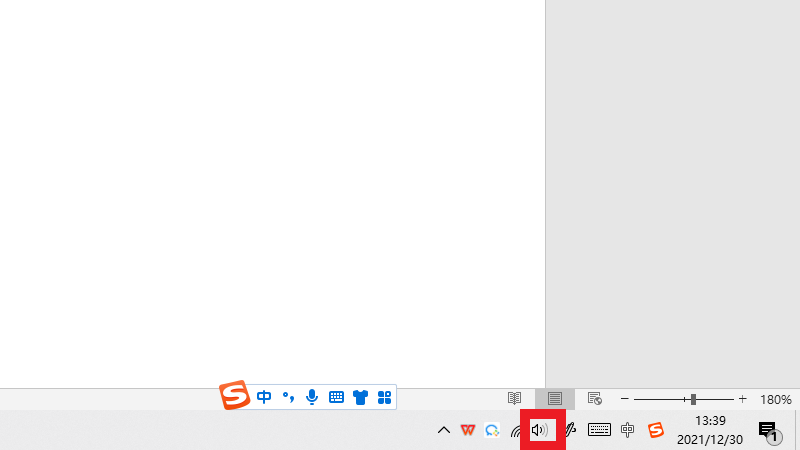
Task: Expand hidden system tray icons
Action: 444,430
